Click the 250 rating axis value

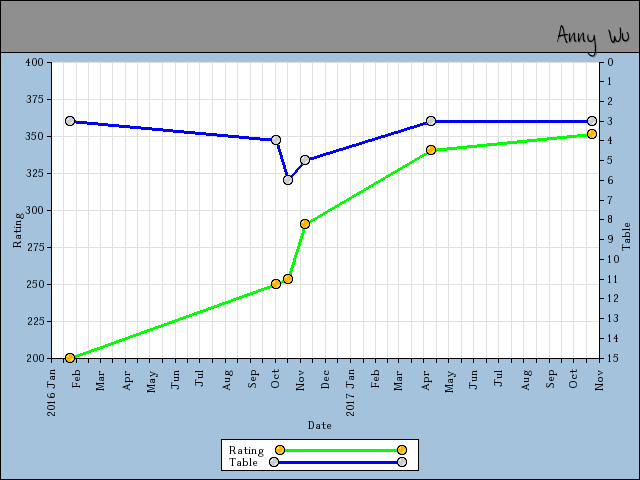(34, 284)
